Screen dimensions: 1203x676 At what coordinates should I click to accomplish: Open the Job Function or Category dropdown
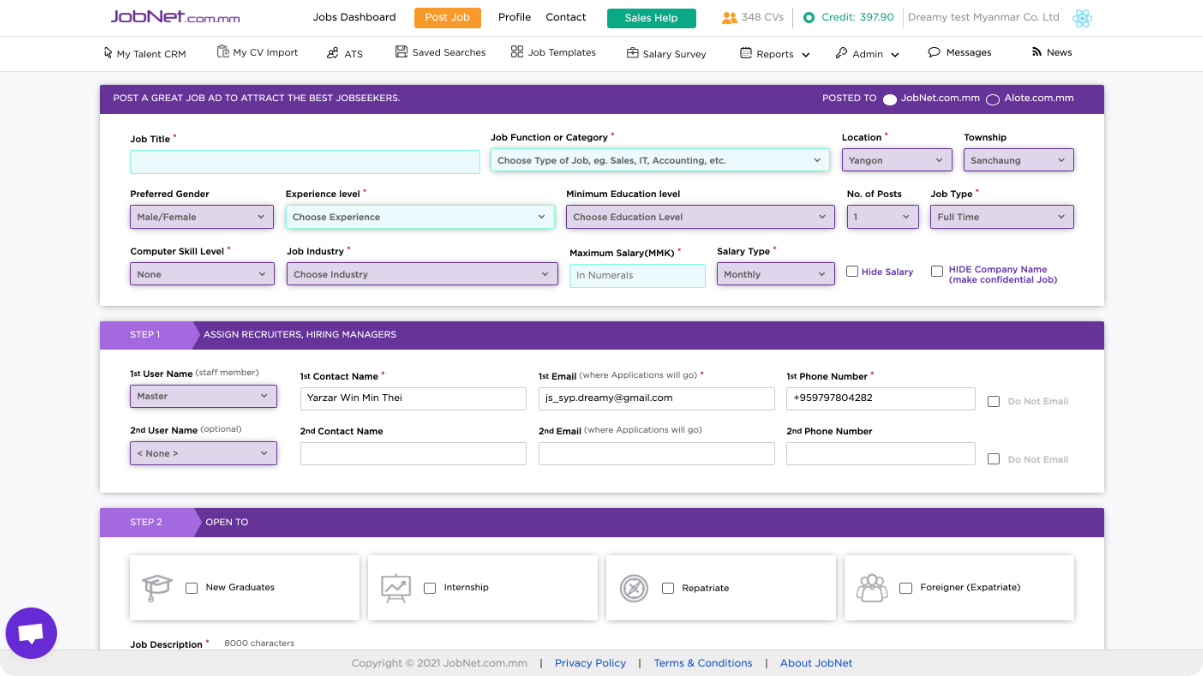point(660,160)
